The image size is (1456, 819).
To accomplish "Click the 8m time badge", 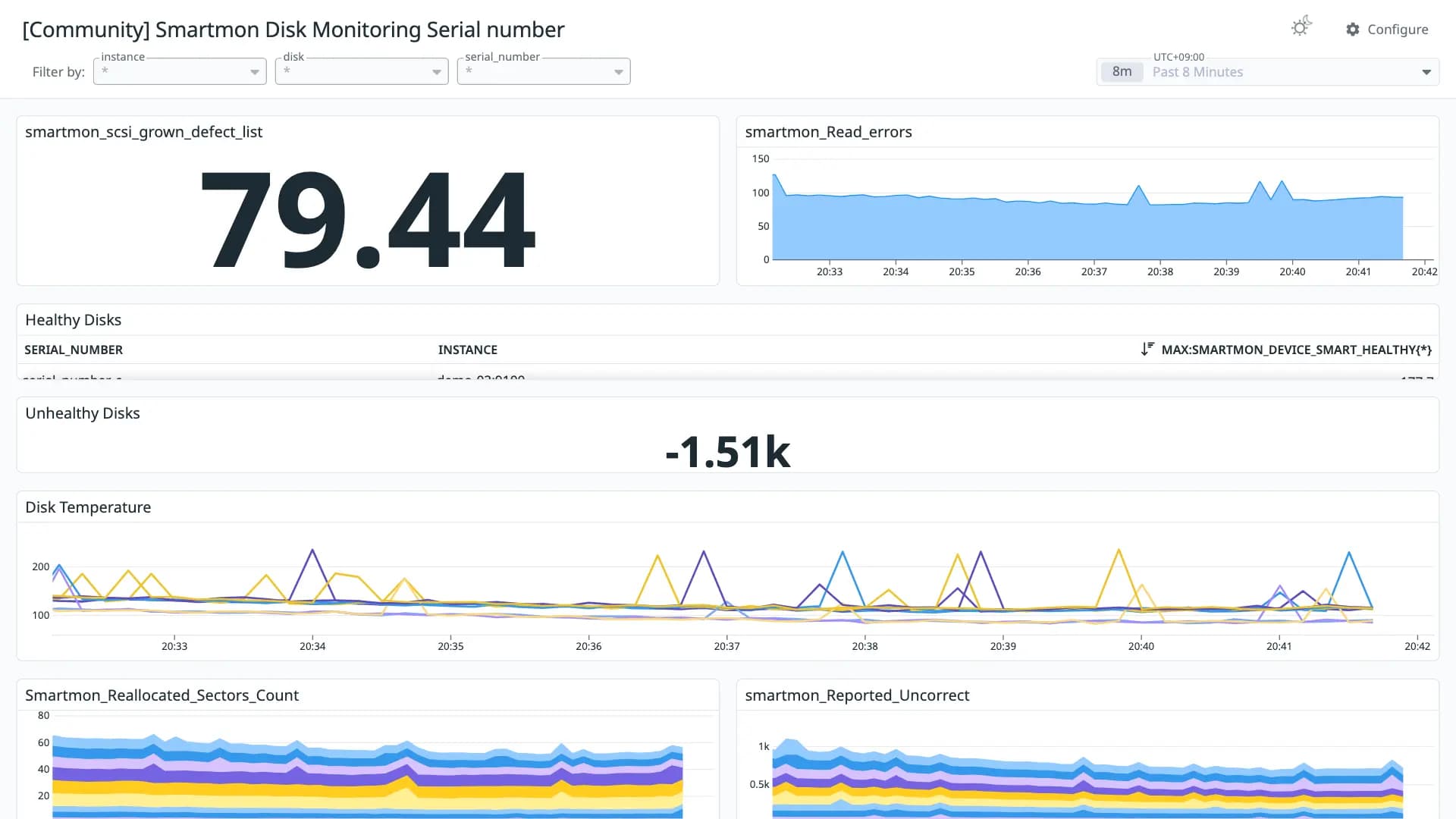I will (x=1122, y=72).
